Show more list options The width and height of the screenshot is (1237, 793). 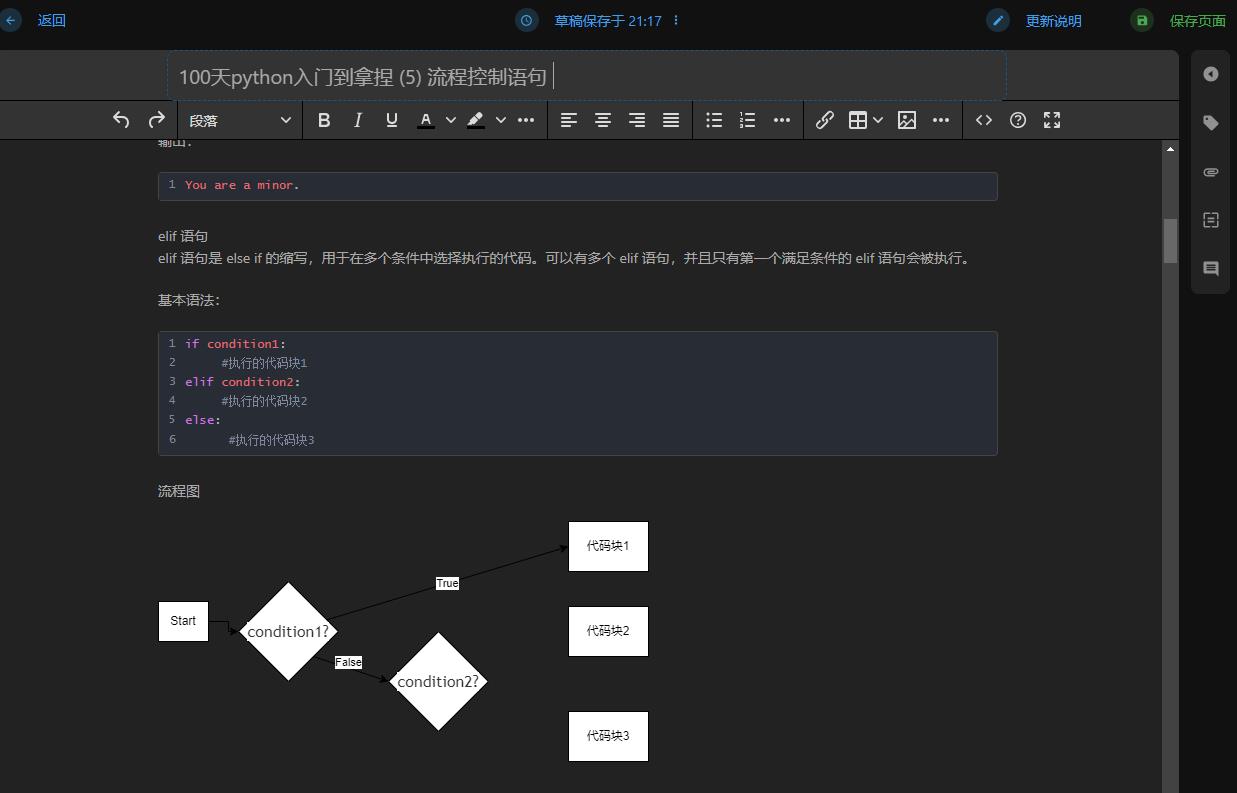782,120
